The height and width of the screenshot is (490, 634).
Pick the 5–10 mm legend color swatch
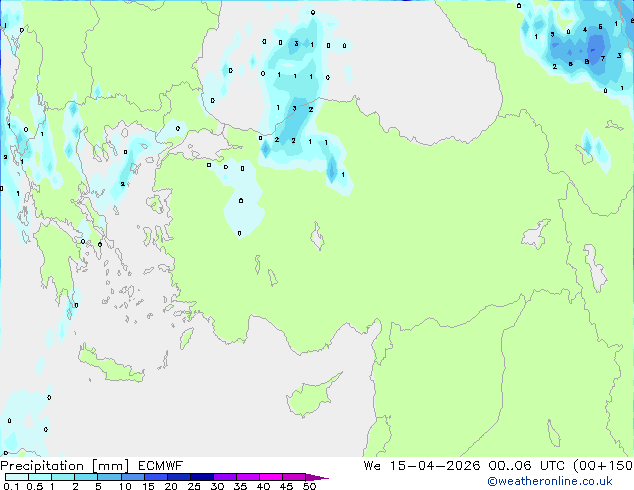pos(109,477)
